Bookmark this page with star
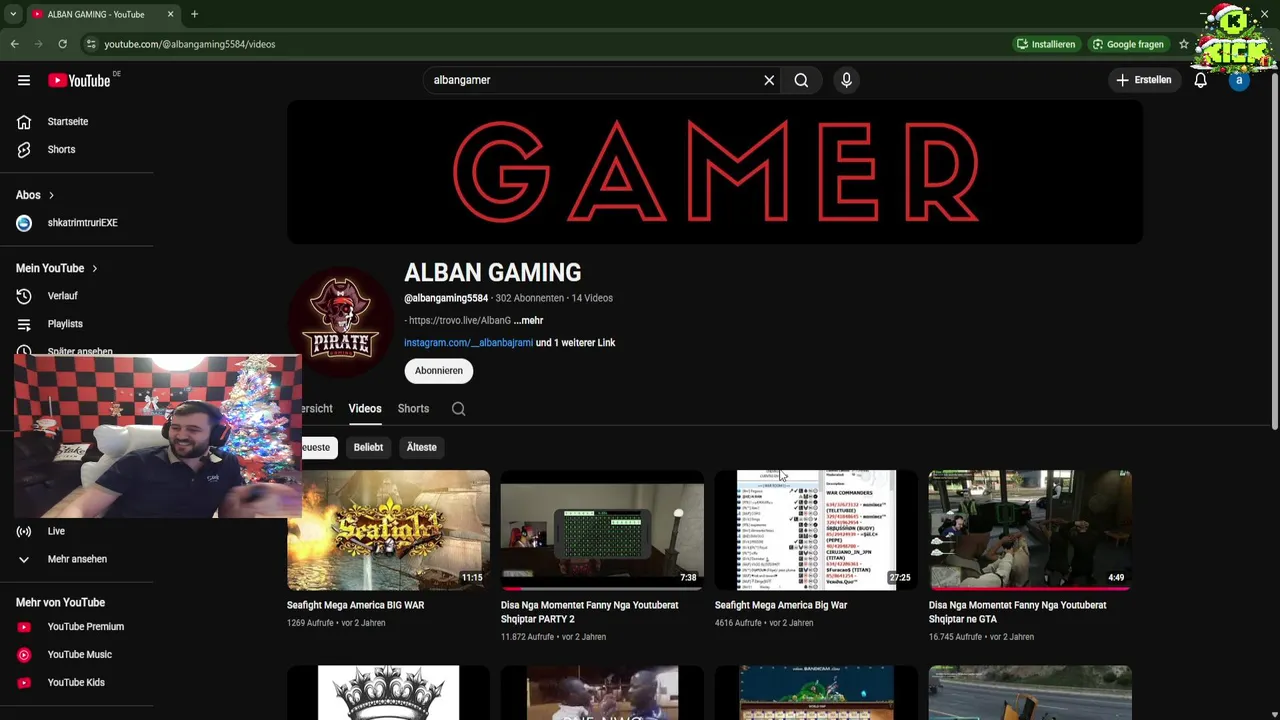 1184,44
